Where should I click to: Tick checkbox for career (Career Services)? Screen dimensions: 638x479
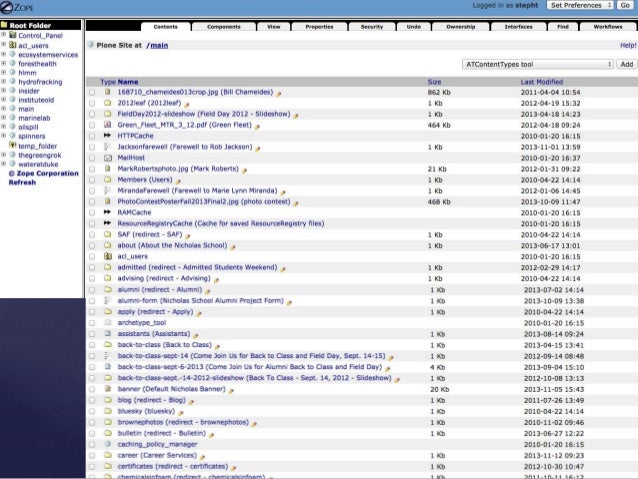[92, 456]
